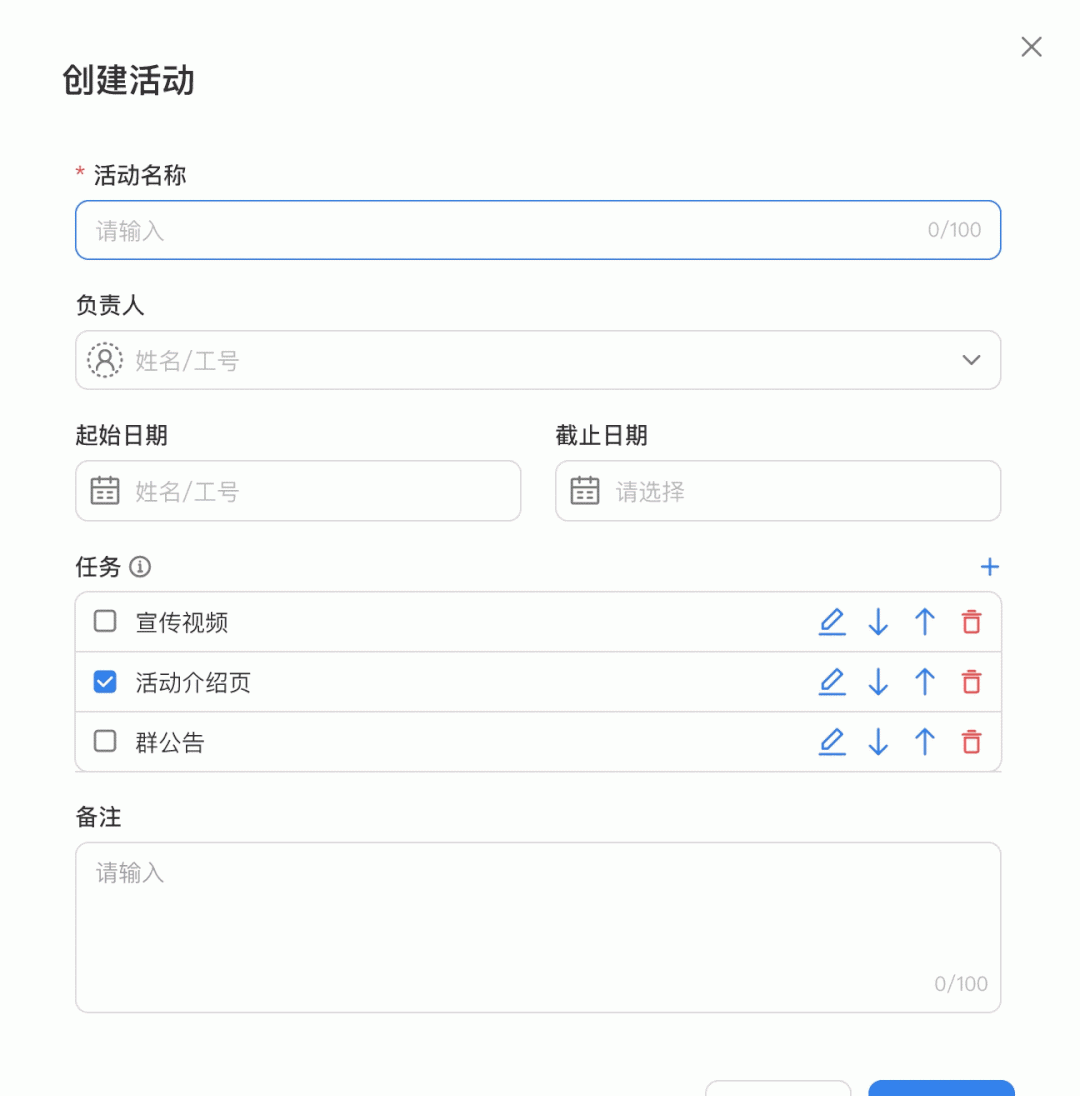1080x1096 pixels.
Task: Check the 宣传视频 checkbox
Action: 105,622
